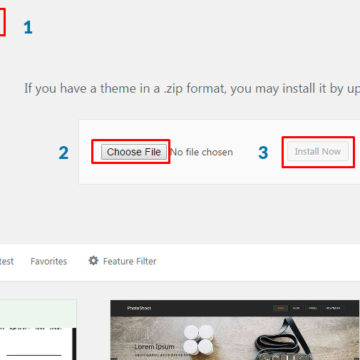Open the PhotoStreet theme preview thumbnail

coord(235,330)
